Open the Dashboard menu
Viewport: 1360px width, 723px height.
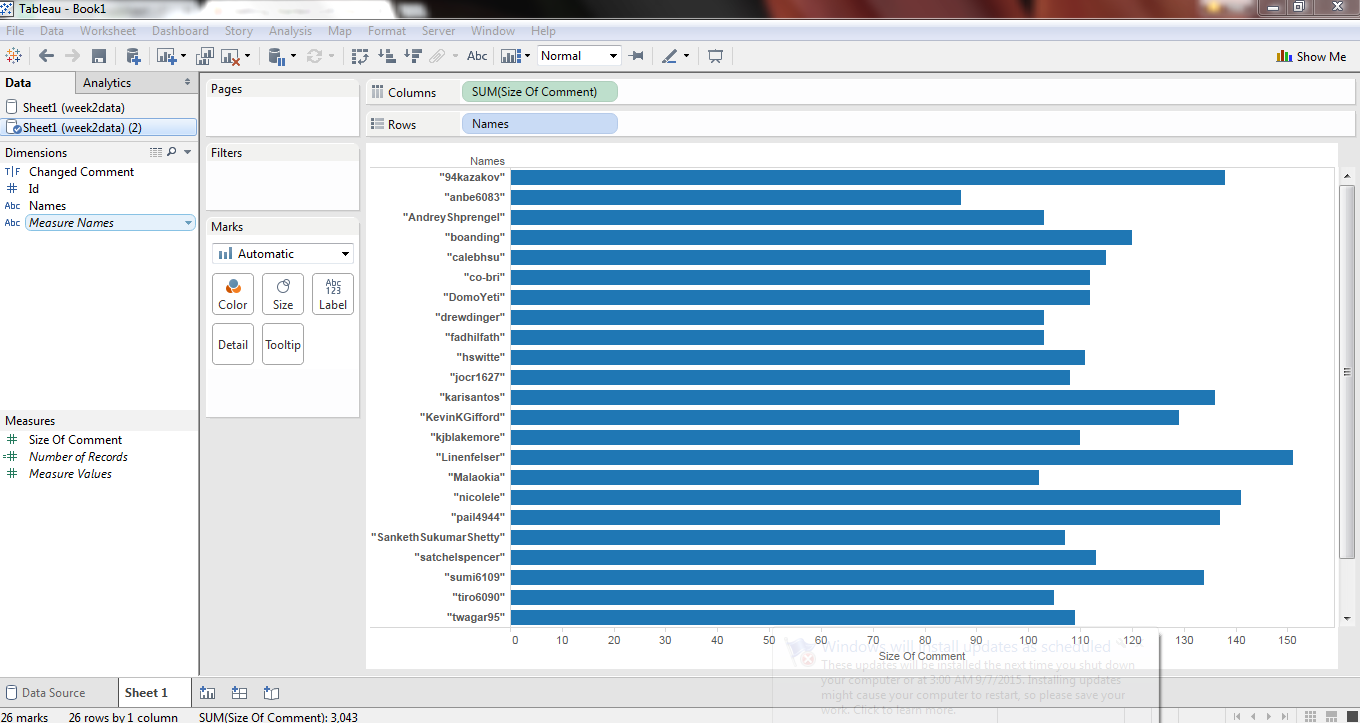[x=180, y=31]
